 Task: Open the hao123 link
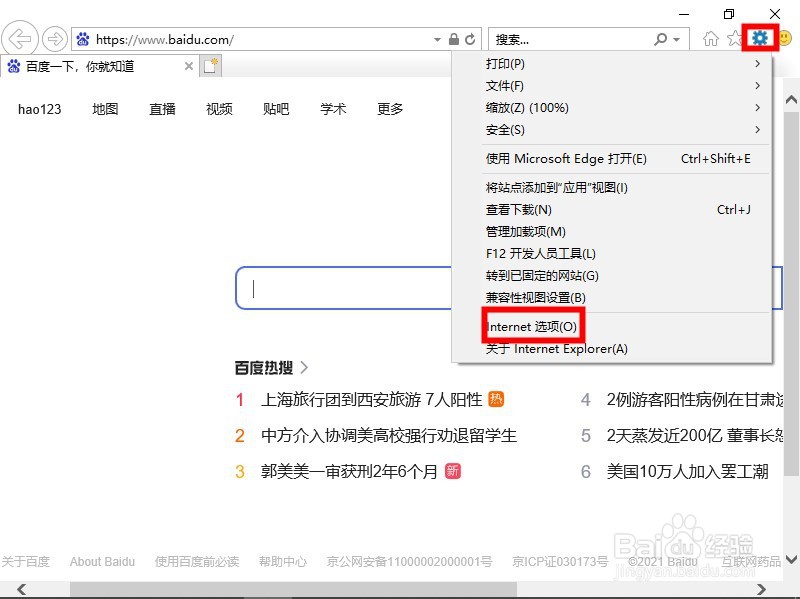tap(39, 109)
